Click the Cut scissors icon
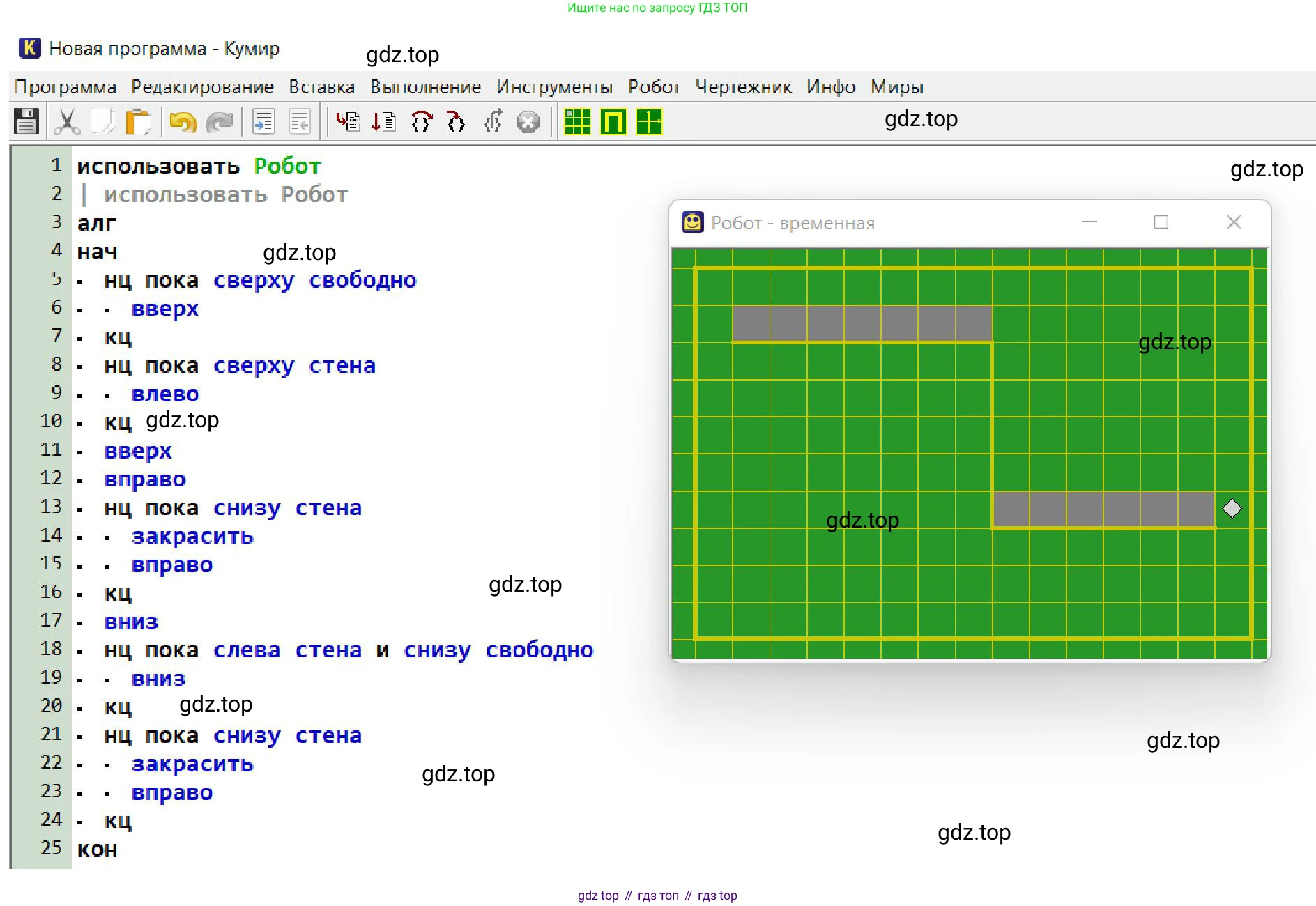Screen dimensions: 1316x906 coord(67,122)
